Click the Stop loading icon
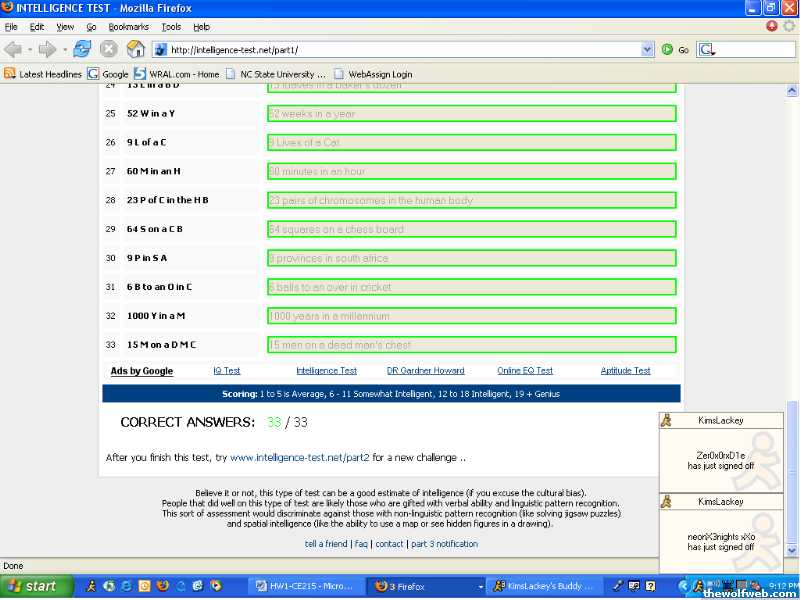 tap(108, 49)
